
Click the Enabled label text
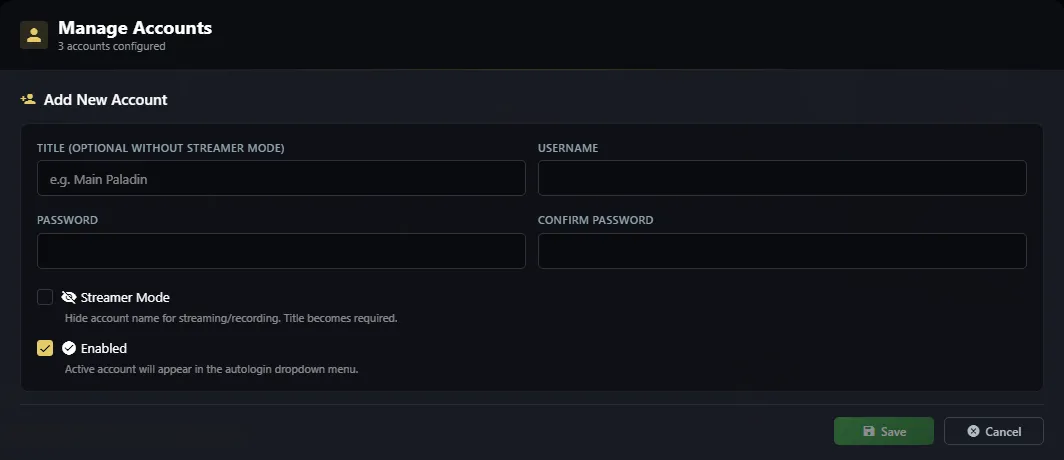tap(104, 348)
